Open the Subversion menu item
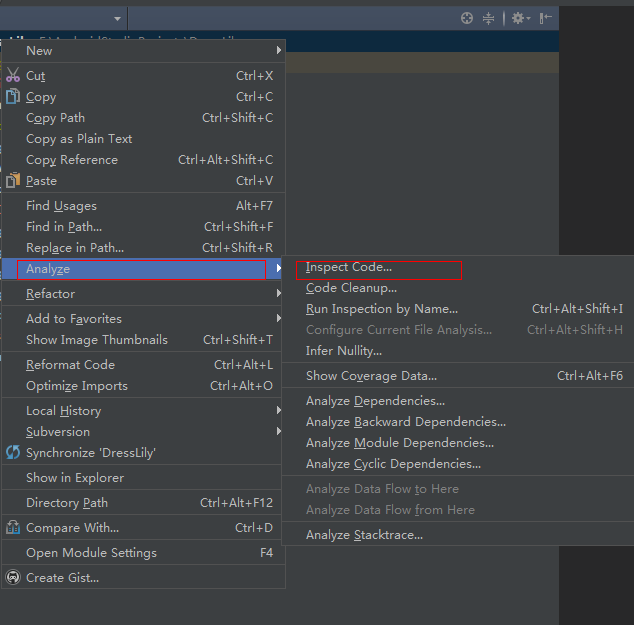Viewport: 634px width, 625px height. click(144, 432)
